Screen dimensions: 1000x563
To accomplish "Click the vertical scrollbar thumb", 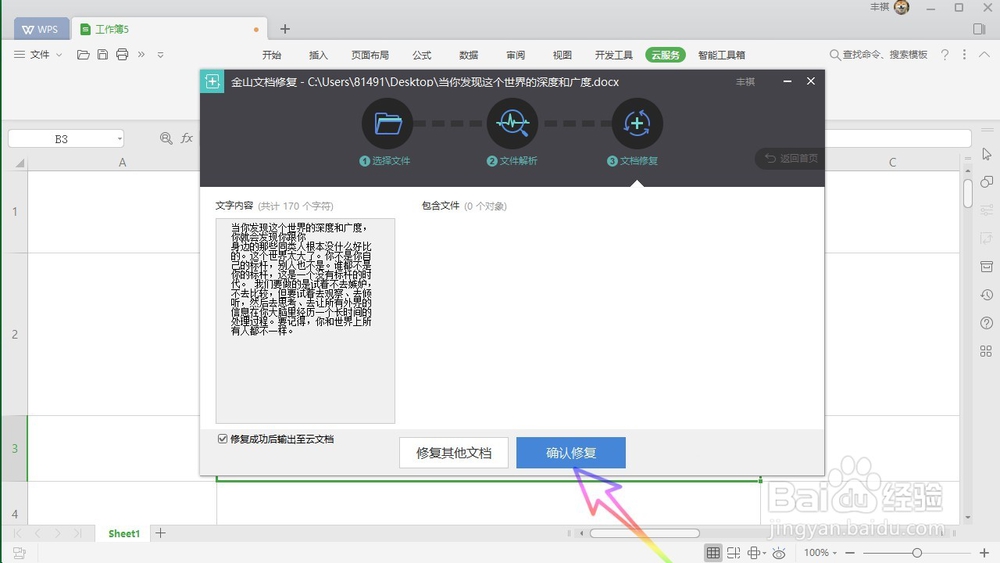I will click(x=967, y=193).
